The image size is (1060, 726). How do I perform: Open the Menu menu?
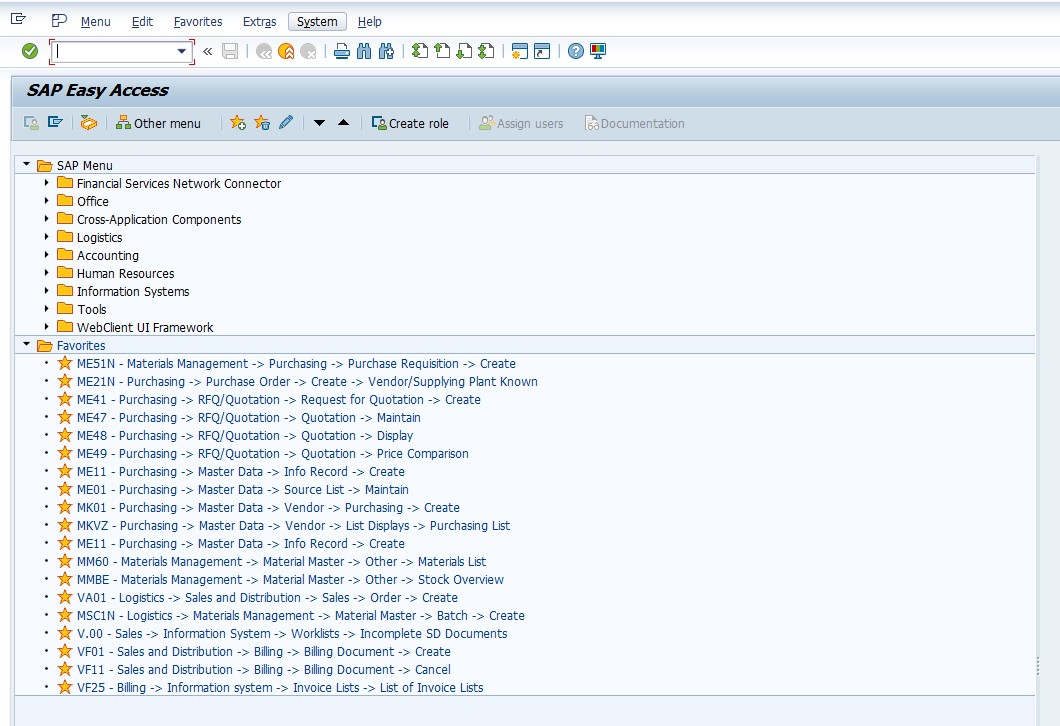95,22
